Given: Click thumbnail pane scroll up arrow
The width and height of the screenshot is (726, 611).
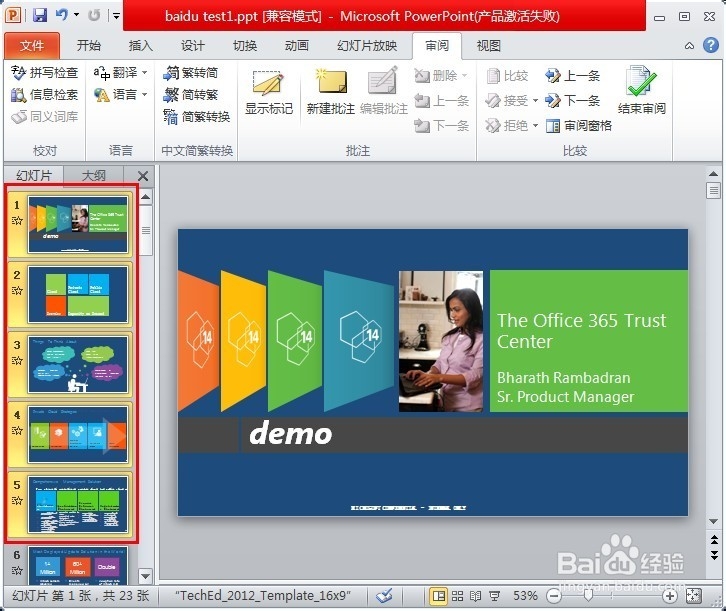Looking at the screenshot, I should pyautogui.click(x=145, y=197).
